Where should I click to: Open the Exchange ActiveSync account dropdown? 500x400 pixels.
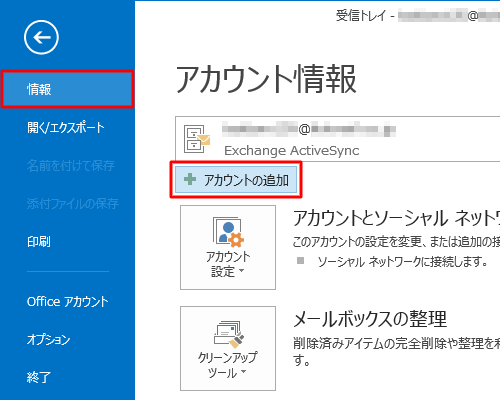(337, 139)
